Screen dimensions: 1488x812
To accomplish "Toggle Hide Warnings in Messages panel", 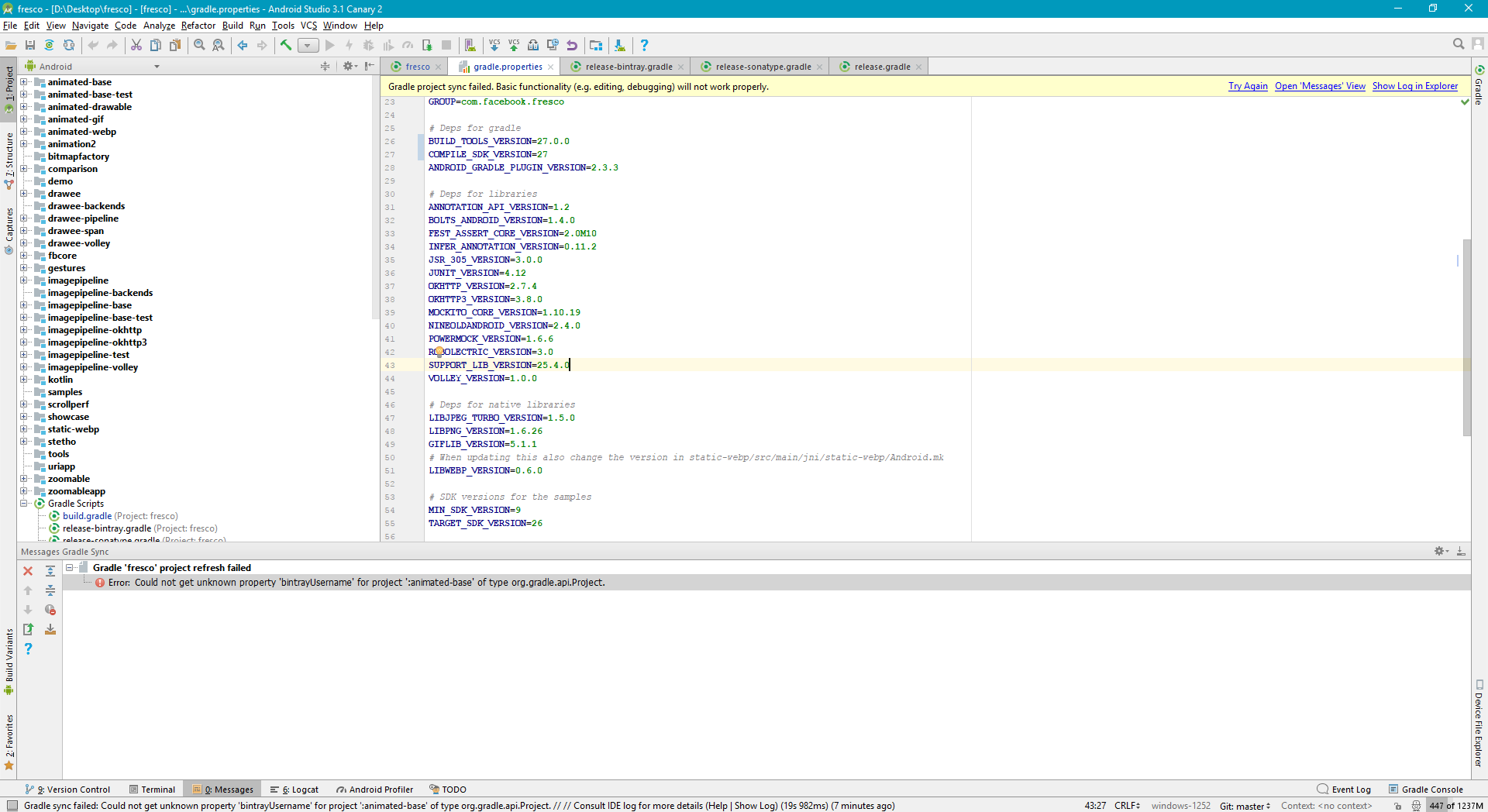I will coord(50,611).
